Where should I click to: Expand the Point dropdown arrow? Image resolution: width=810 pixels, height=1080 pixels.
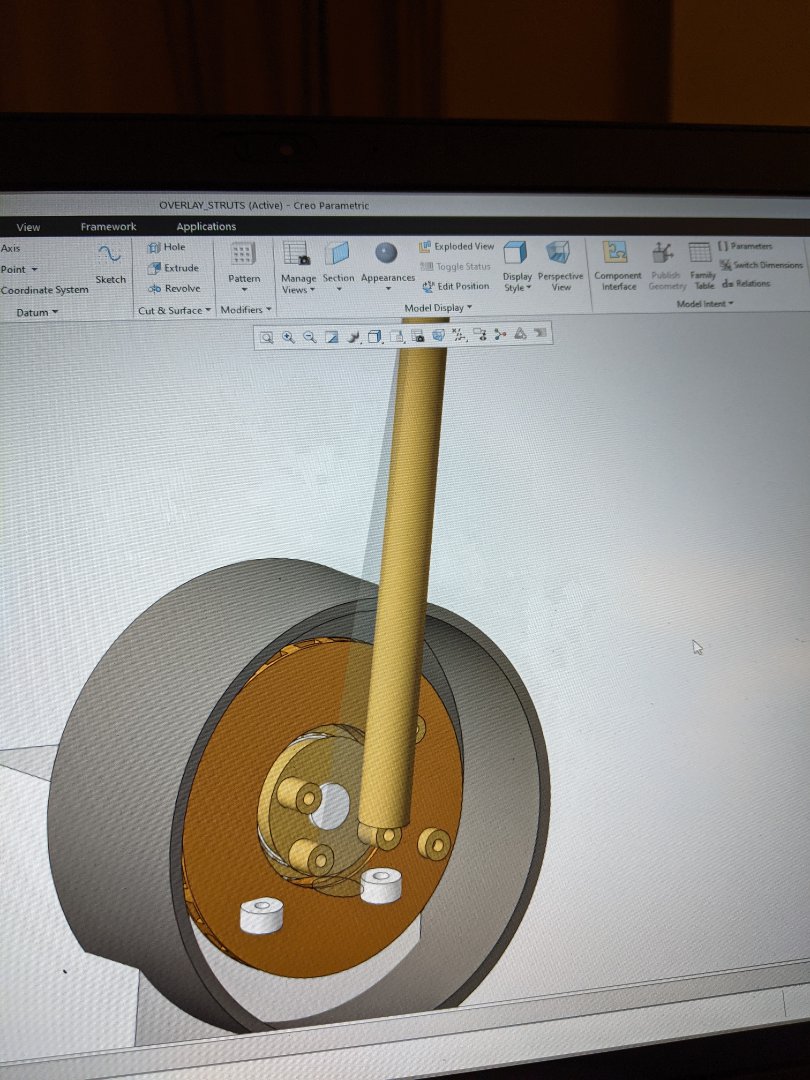pos(34,269)
